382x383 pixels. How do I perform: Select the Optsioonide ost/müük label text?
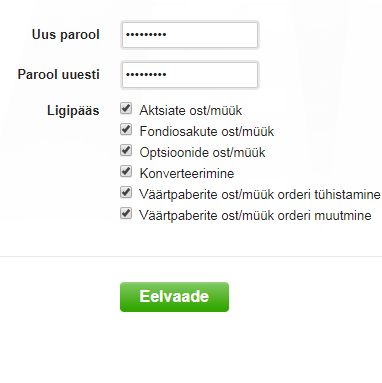pyautogui.click(x=202, y=152)
